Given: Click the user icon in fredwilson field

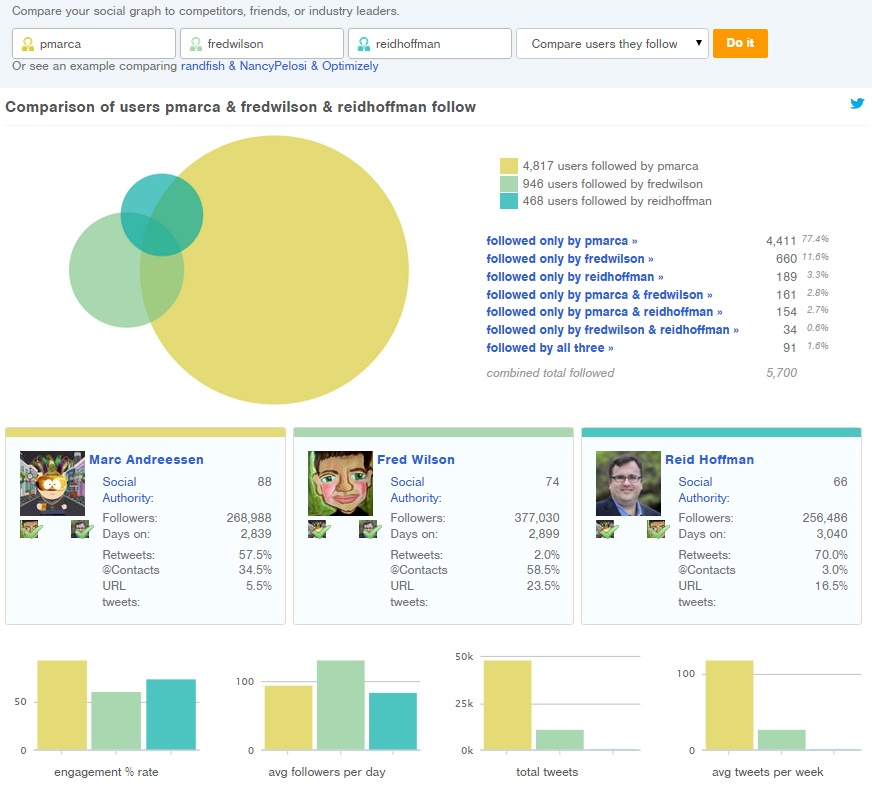Looking at the screenshot, I should 195,44.
